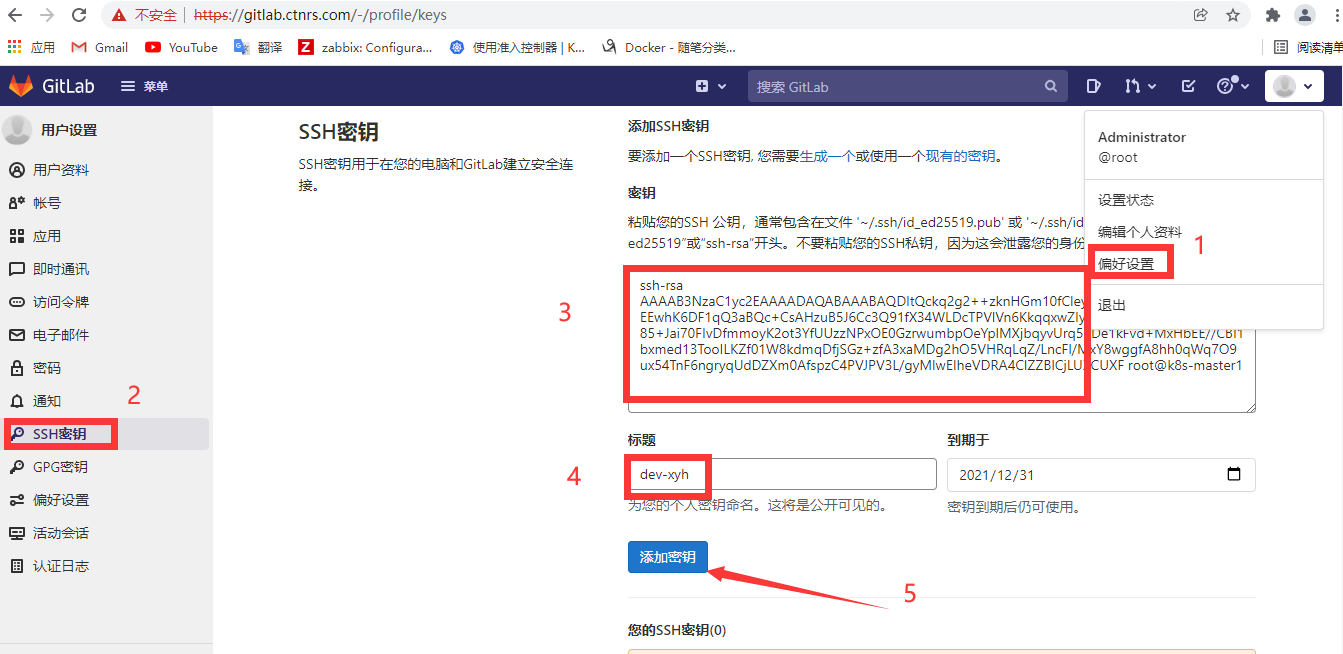
Task: Select 偏好设置 in the user dropdown menu
Action: [x=1126, y=264]
